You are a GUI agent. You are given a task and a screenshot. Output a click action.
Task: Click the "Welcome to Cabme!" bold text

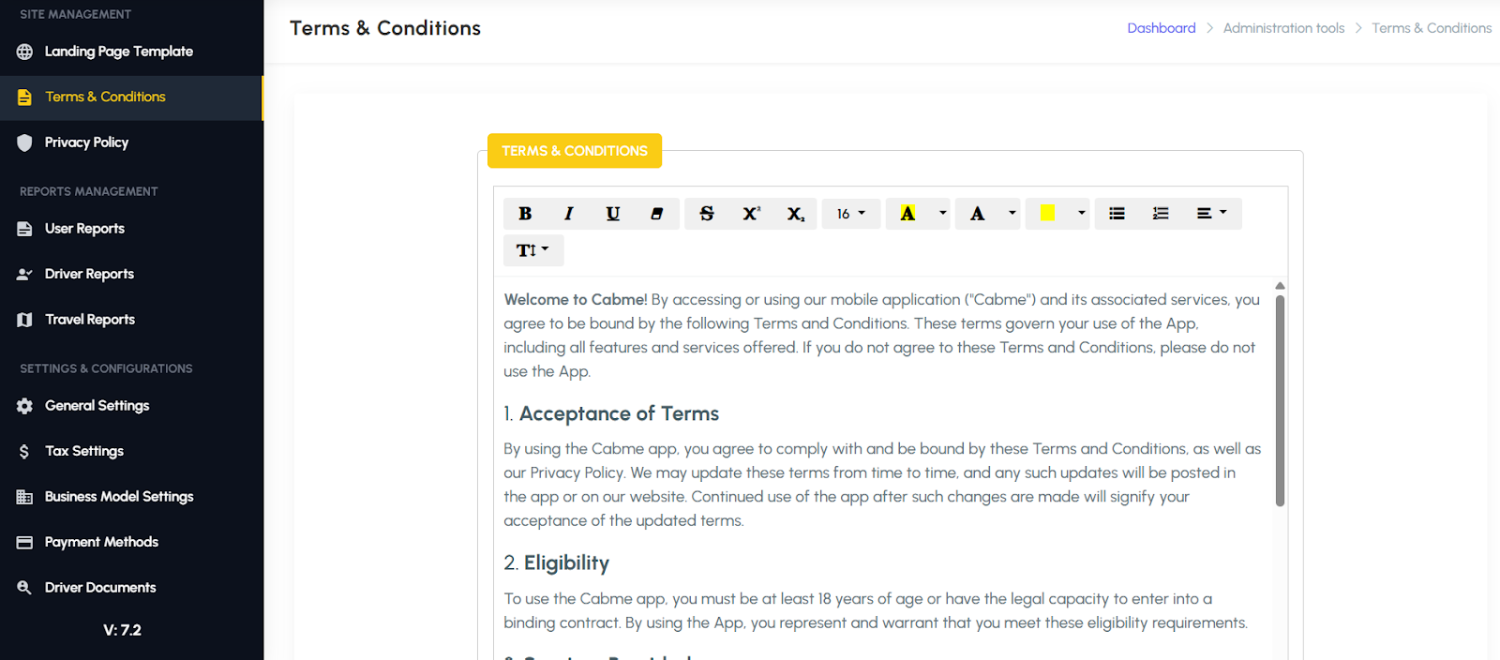575,299
